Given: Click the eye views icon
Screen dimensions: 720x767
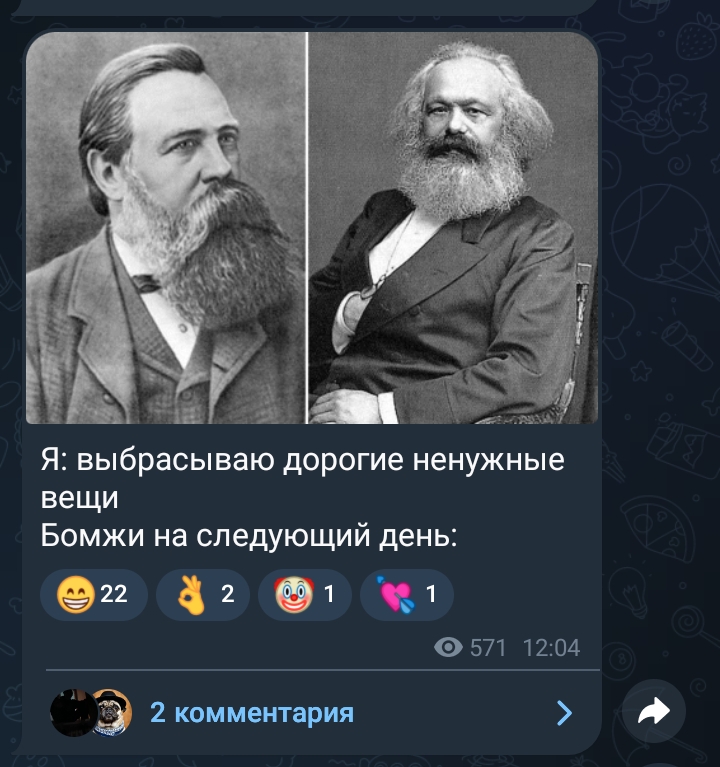Looking at the screenshot, I should [448, 648].
